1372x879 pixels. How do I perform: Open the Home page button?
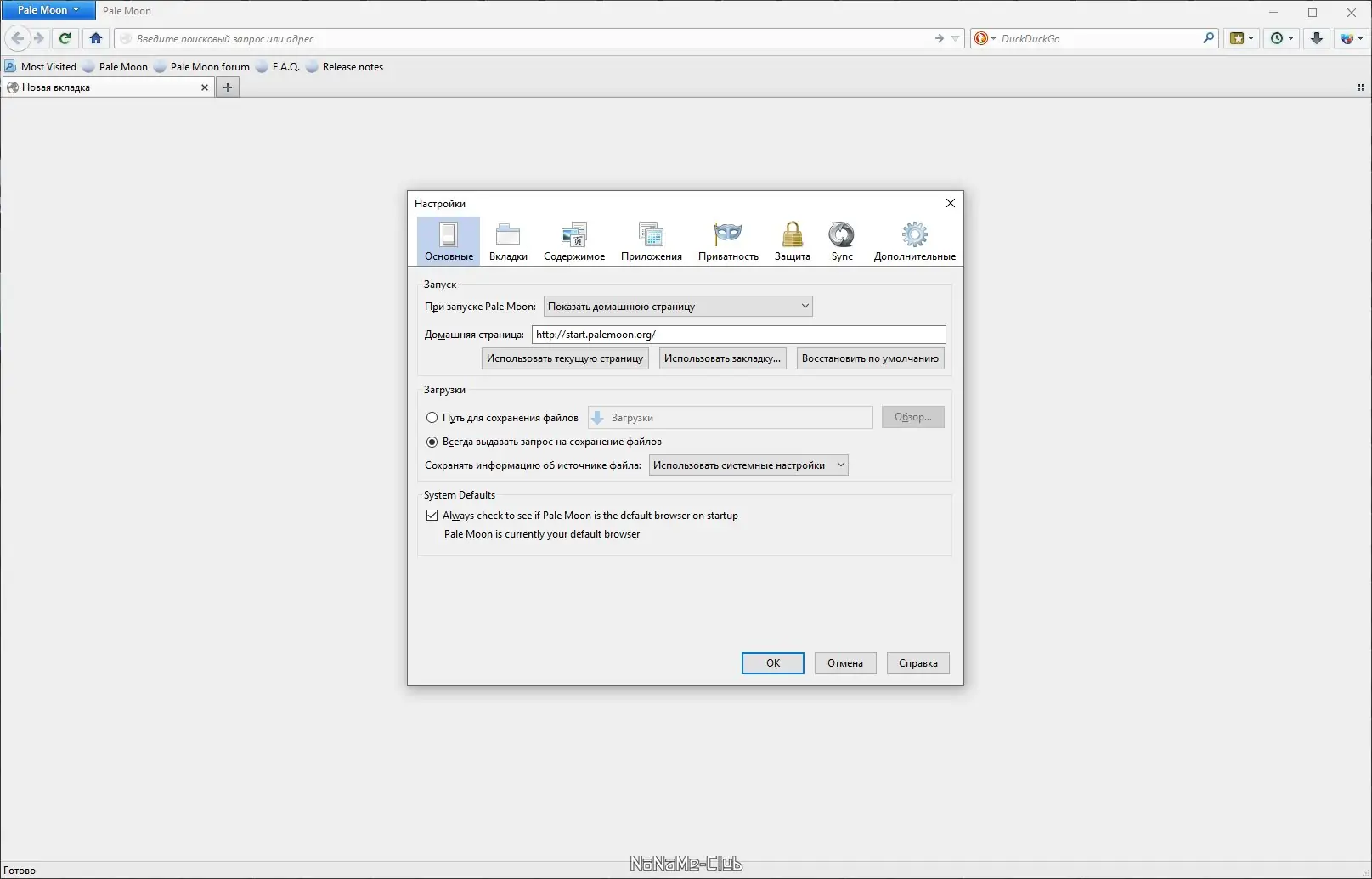pos(96,38)
